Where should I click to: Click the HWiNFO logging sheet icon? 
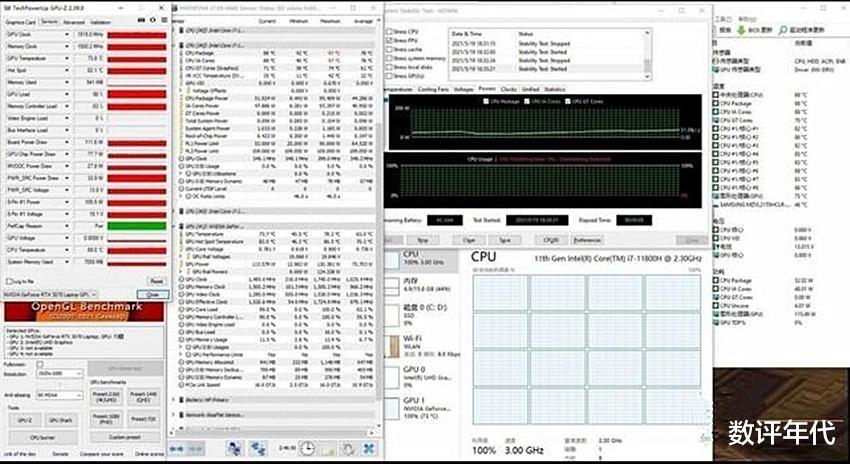pos(327,448)
